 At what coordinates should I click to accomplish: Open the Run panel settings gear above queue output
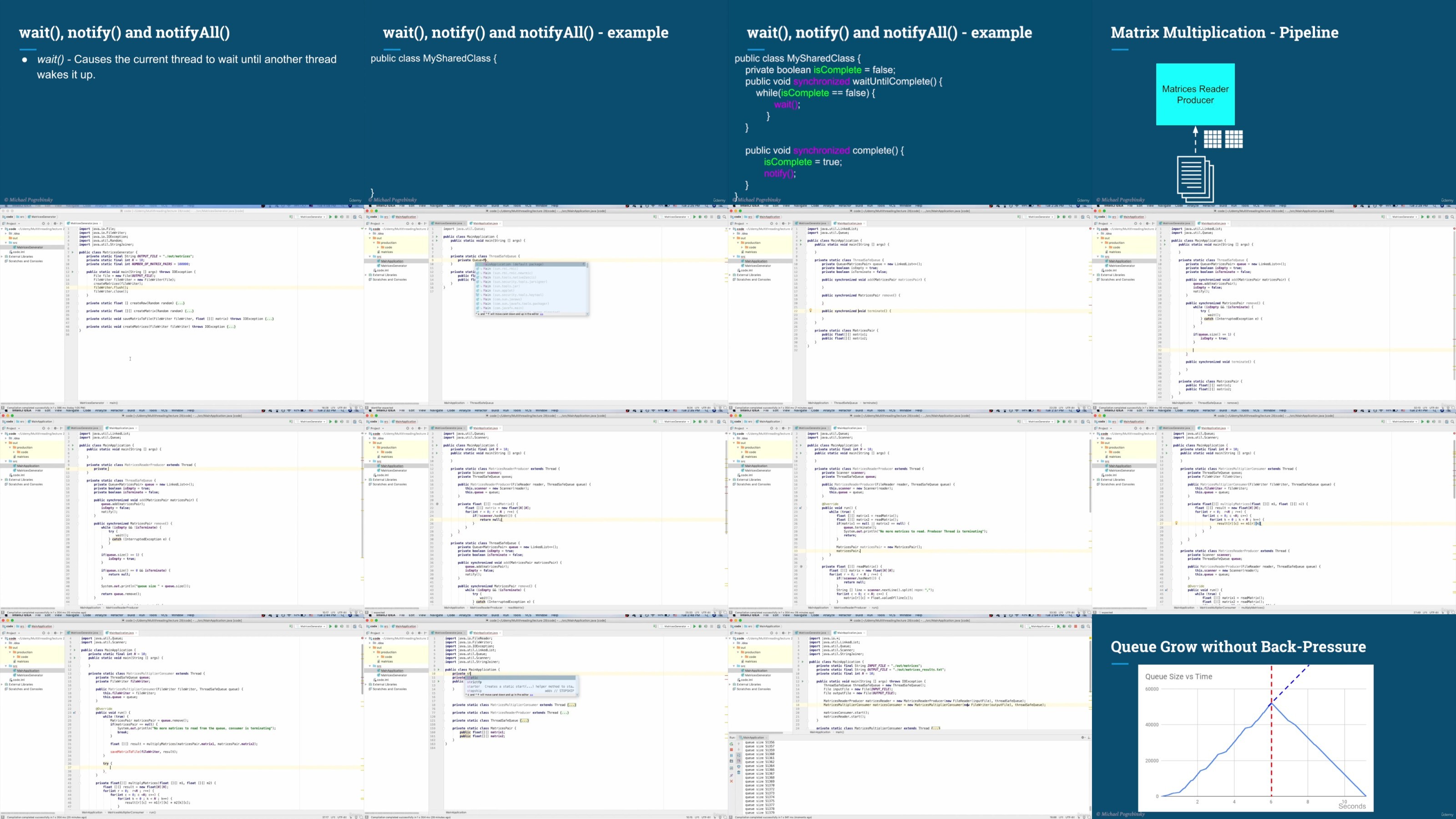(1083, 738)
